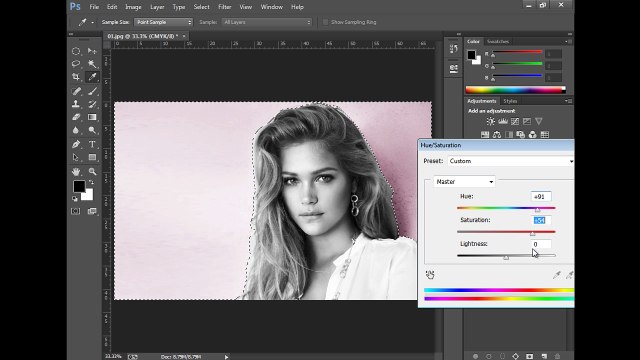Select the Path Selection tool

[x=76, y=157]
